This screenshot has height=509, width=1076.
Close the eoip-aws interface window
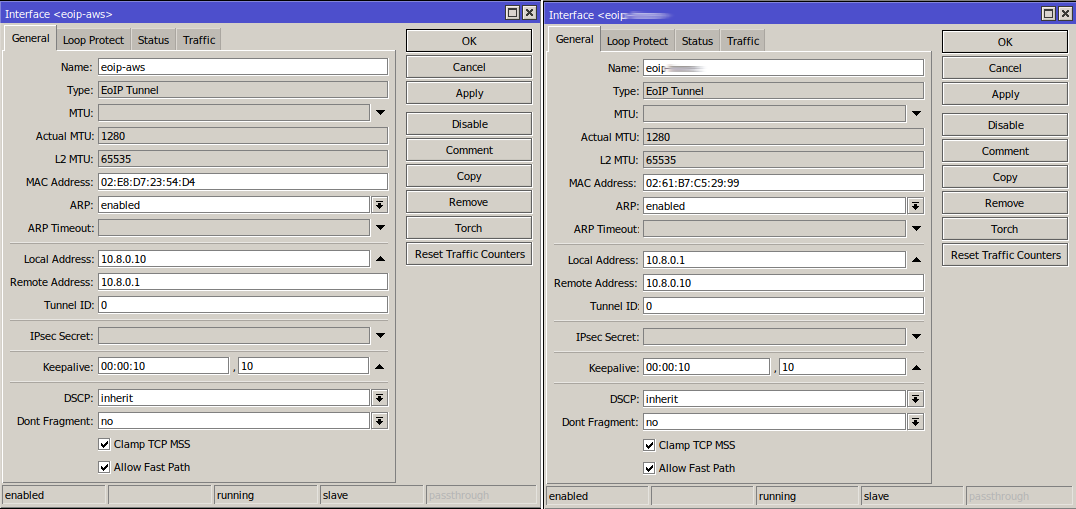[x=529, y=12]
